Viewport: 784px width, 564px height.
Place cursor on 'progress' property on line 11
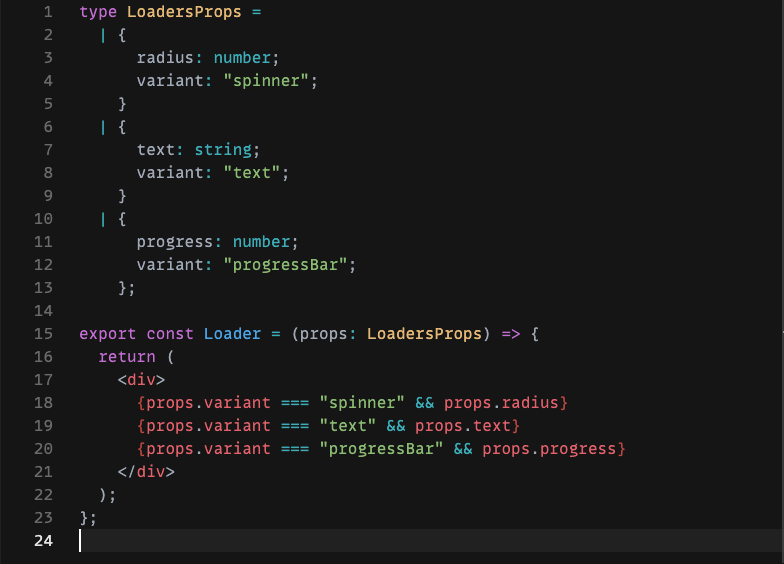(x=174, y=242)
